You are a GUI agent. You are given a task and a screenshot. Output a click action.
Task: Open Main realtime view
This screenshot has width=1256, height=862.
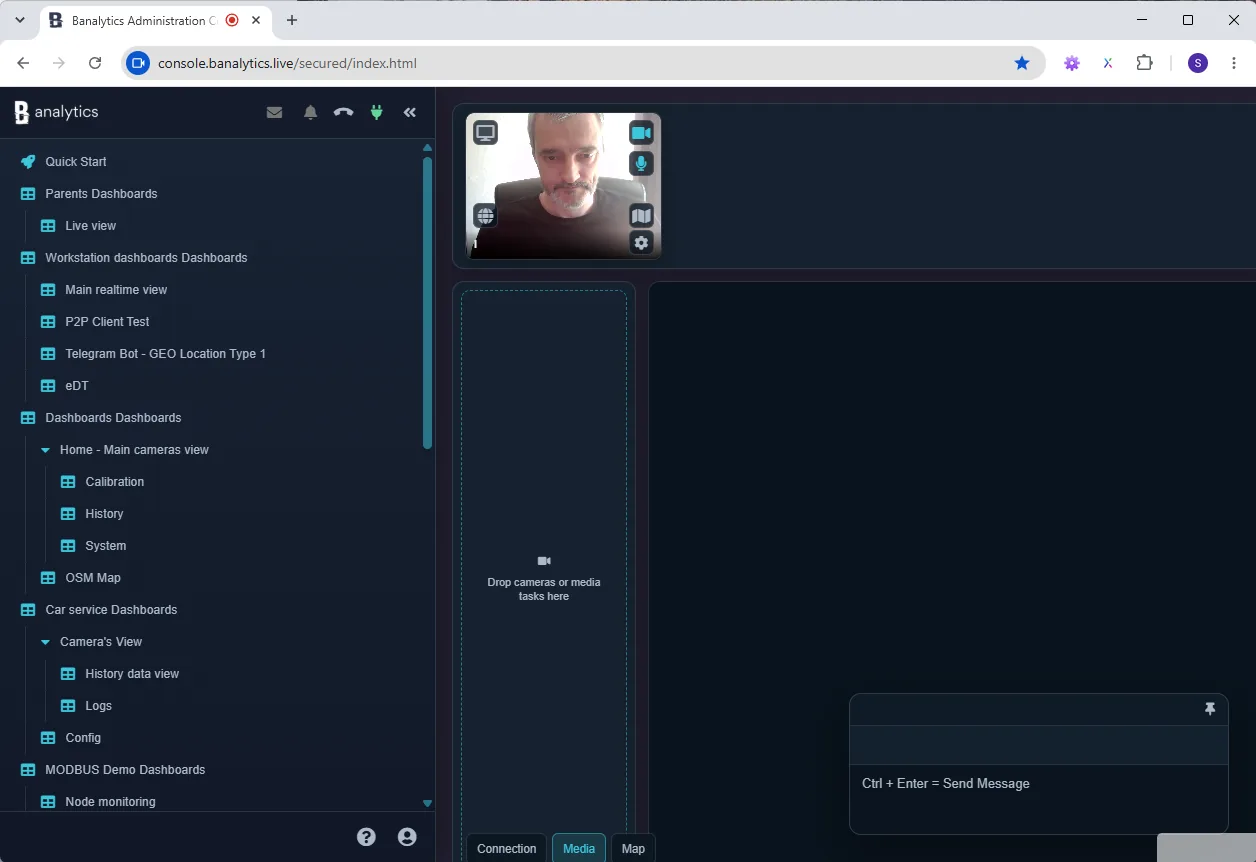click(116, 289)
